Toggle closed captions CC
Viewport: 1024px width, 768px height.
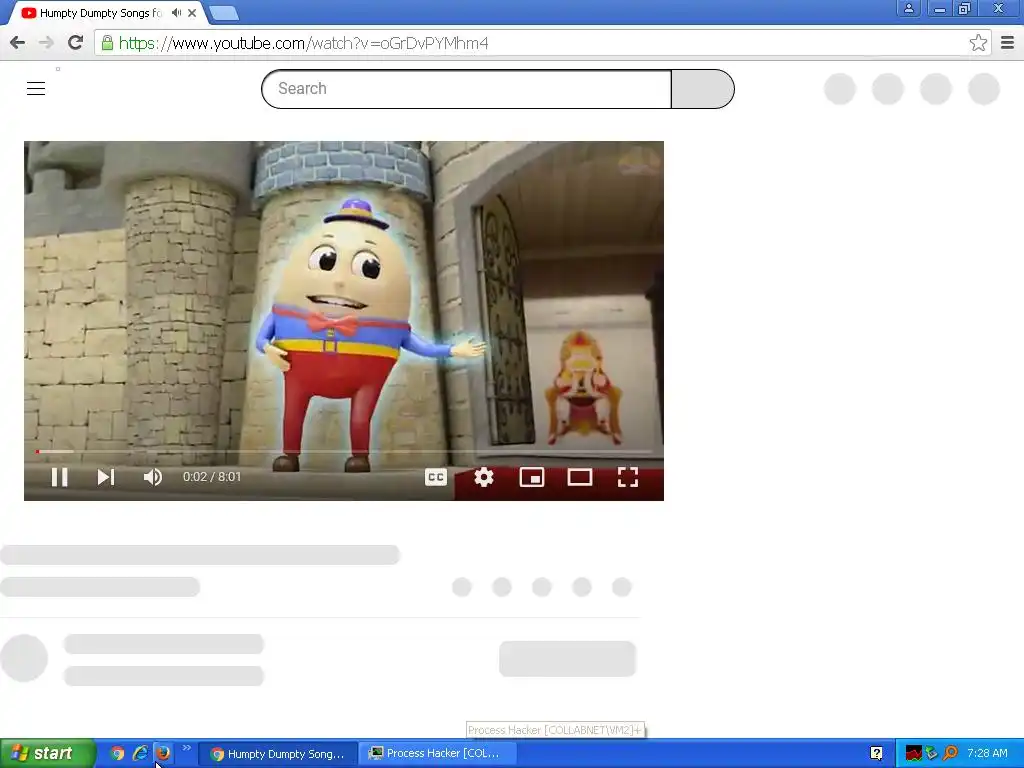436,477
